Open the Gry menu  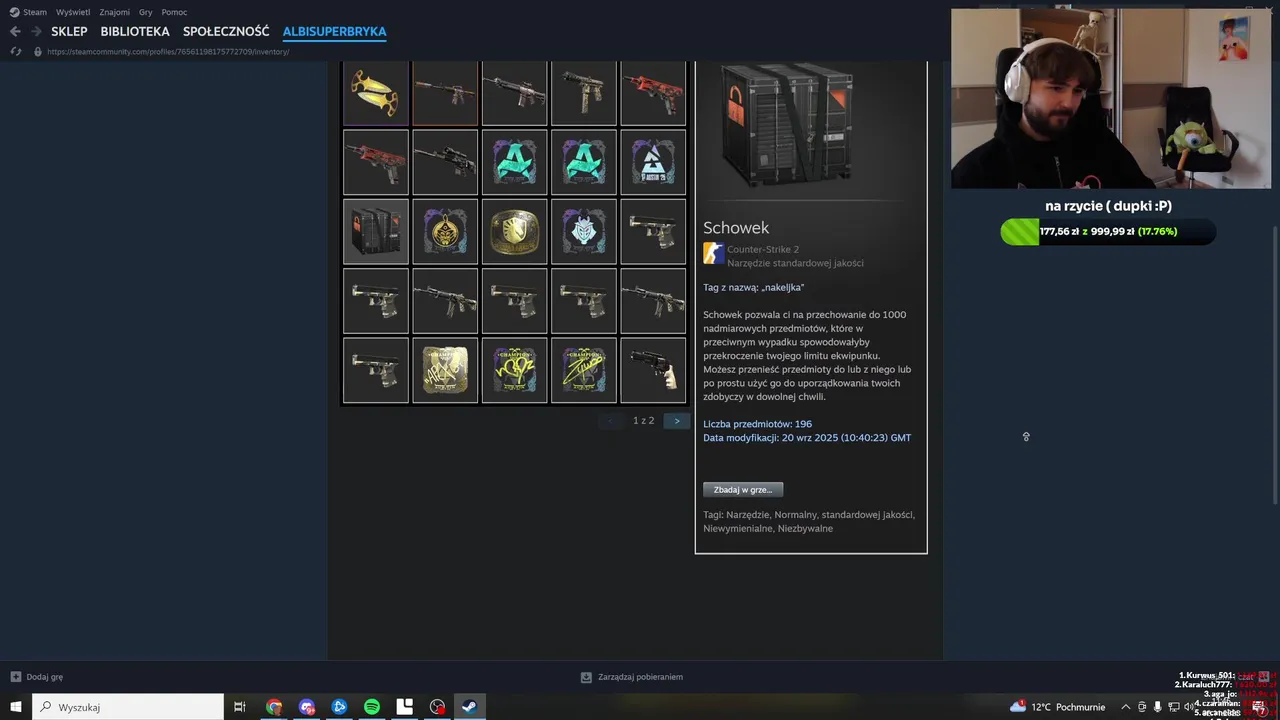[146, 12]
